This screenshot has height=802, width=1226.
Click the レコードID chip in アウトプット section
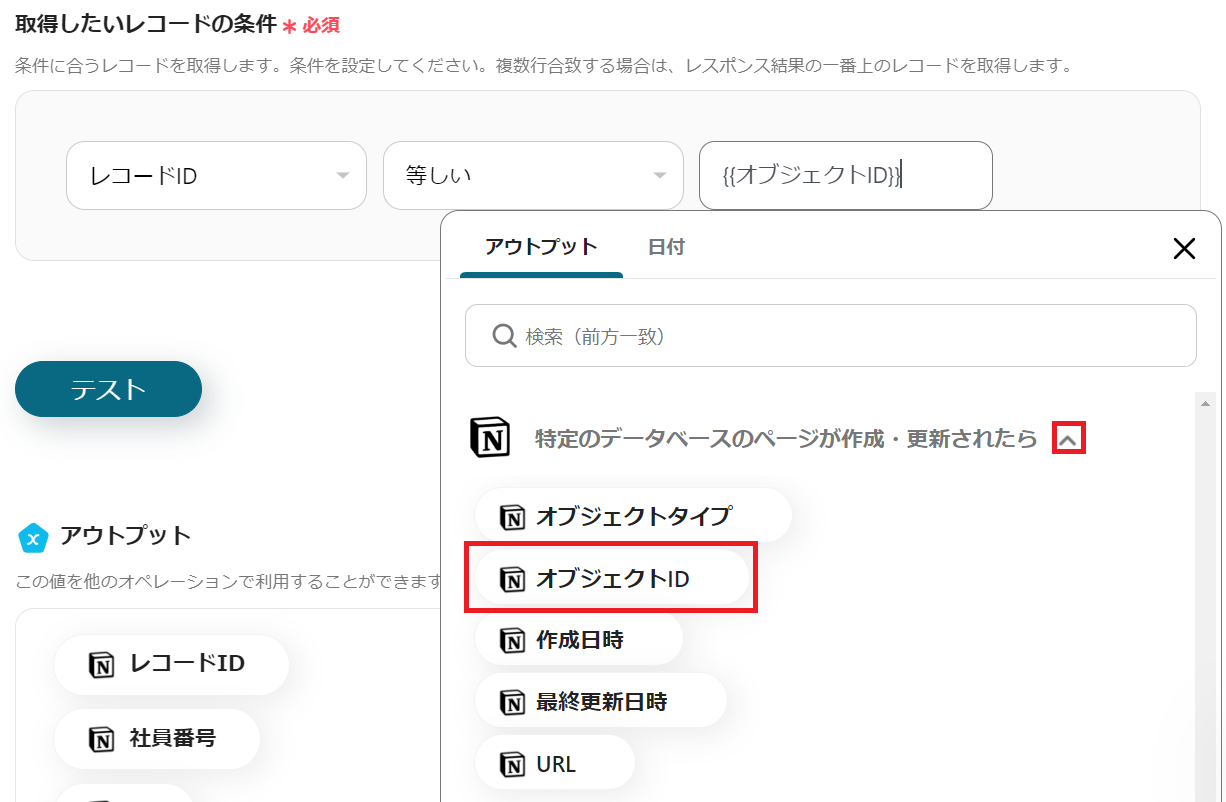[x=171, y=663]
